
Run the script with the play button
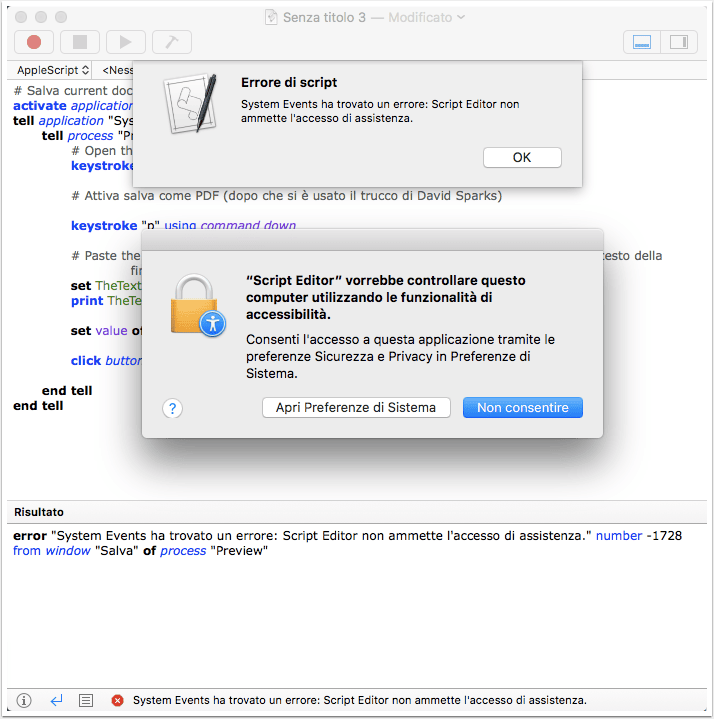pyautogui.click(x=126, y=42)
